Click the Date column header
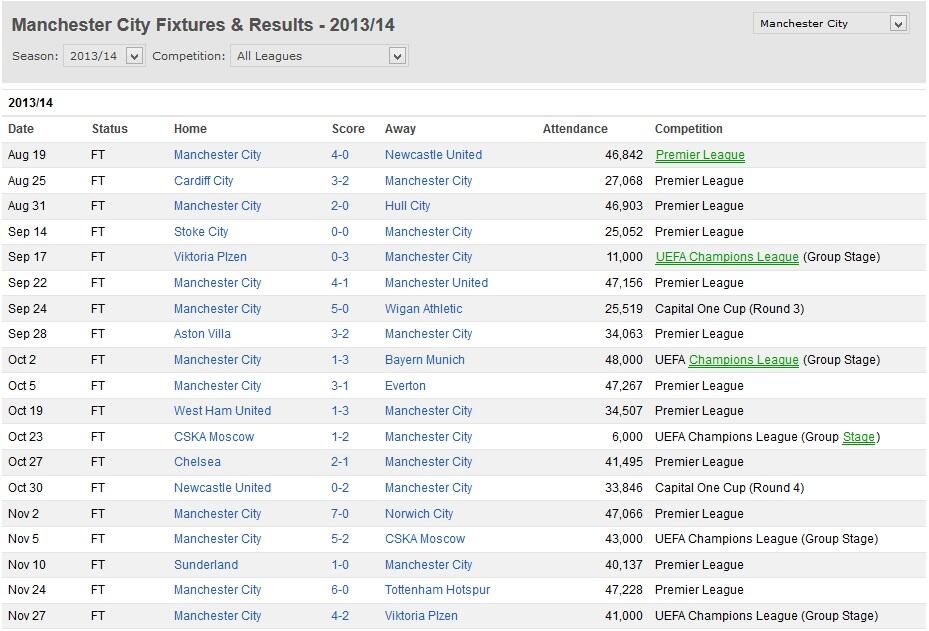This screenshot has width=929, height=631. 21,129
